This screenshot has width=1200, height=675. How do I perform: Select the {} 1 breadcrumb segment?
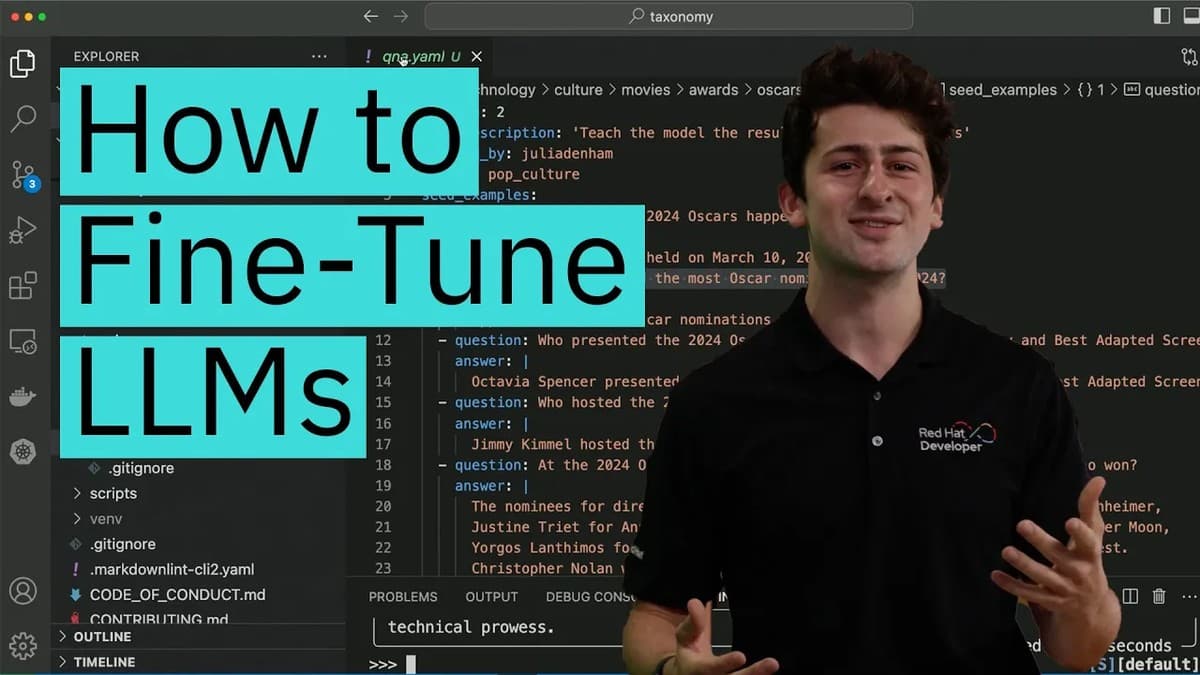coord(1091,90)
